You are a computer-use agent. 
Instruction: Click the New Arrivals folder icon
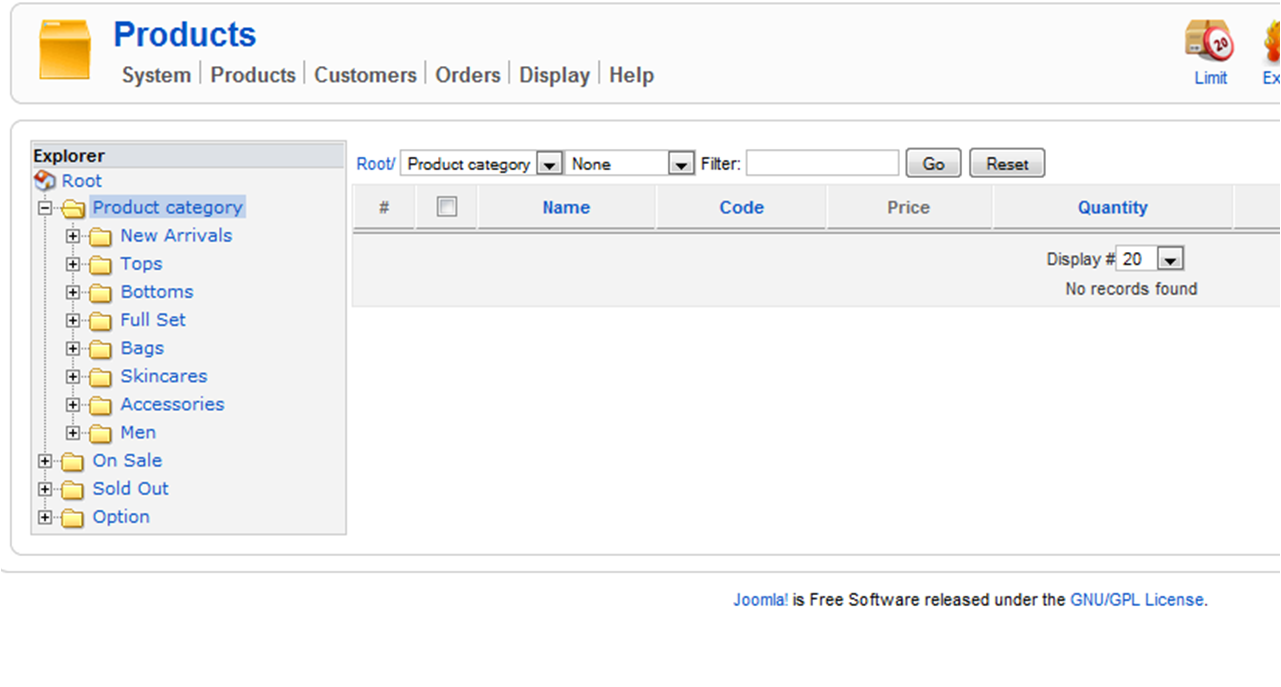point(100,237)
